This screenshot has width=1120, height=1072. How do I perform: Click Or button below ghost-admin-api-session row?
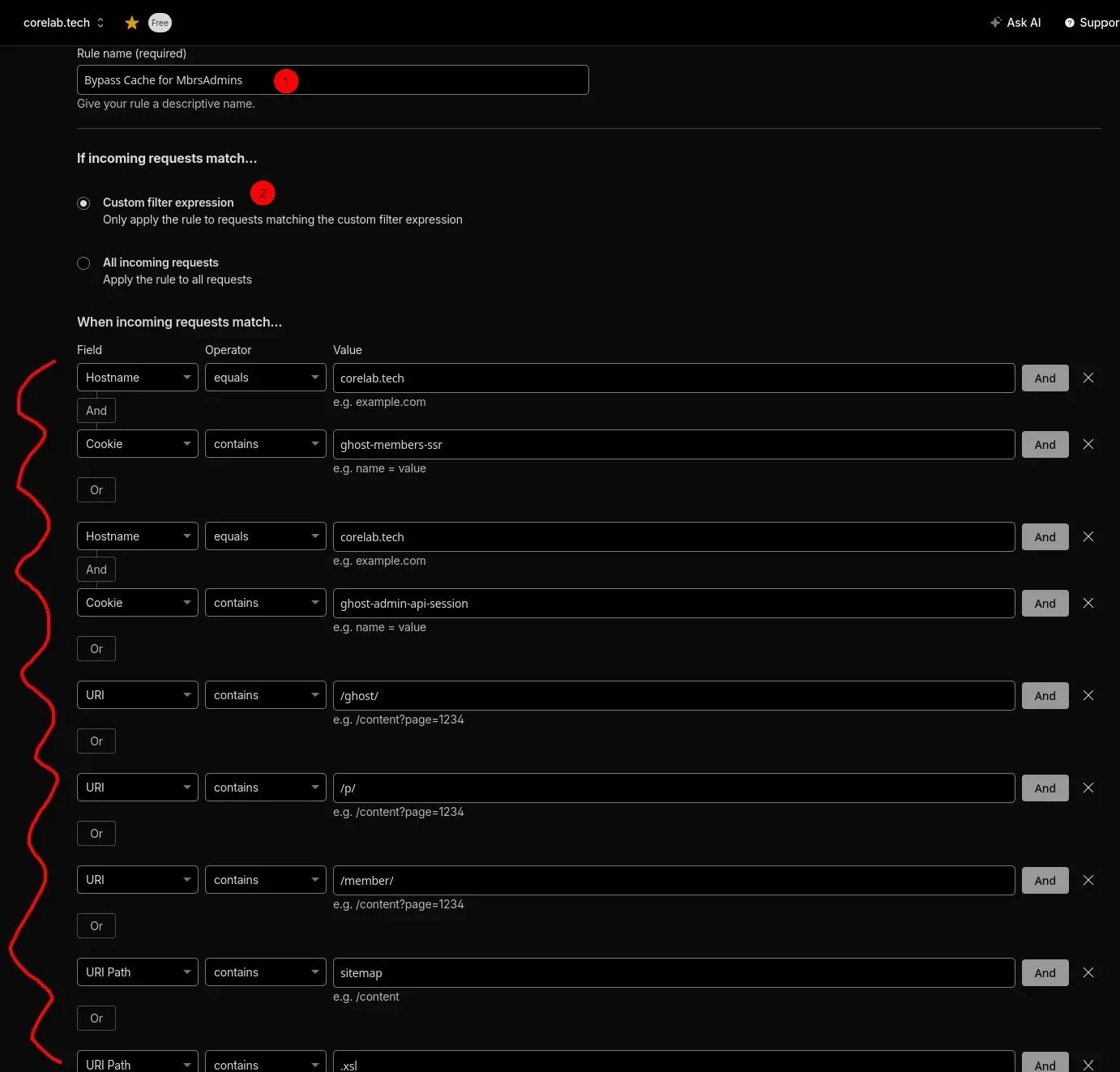(x=96, y=649)
